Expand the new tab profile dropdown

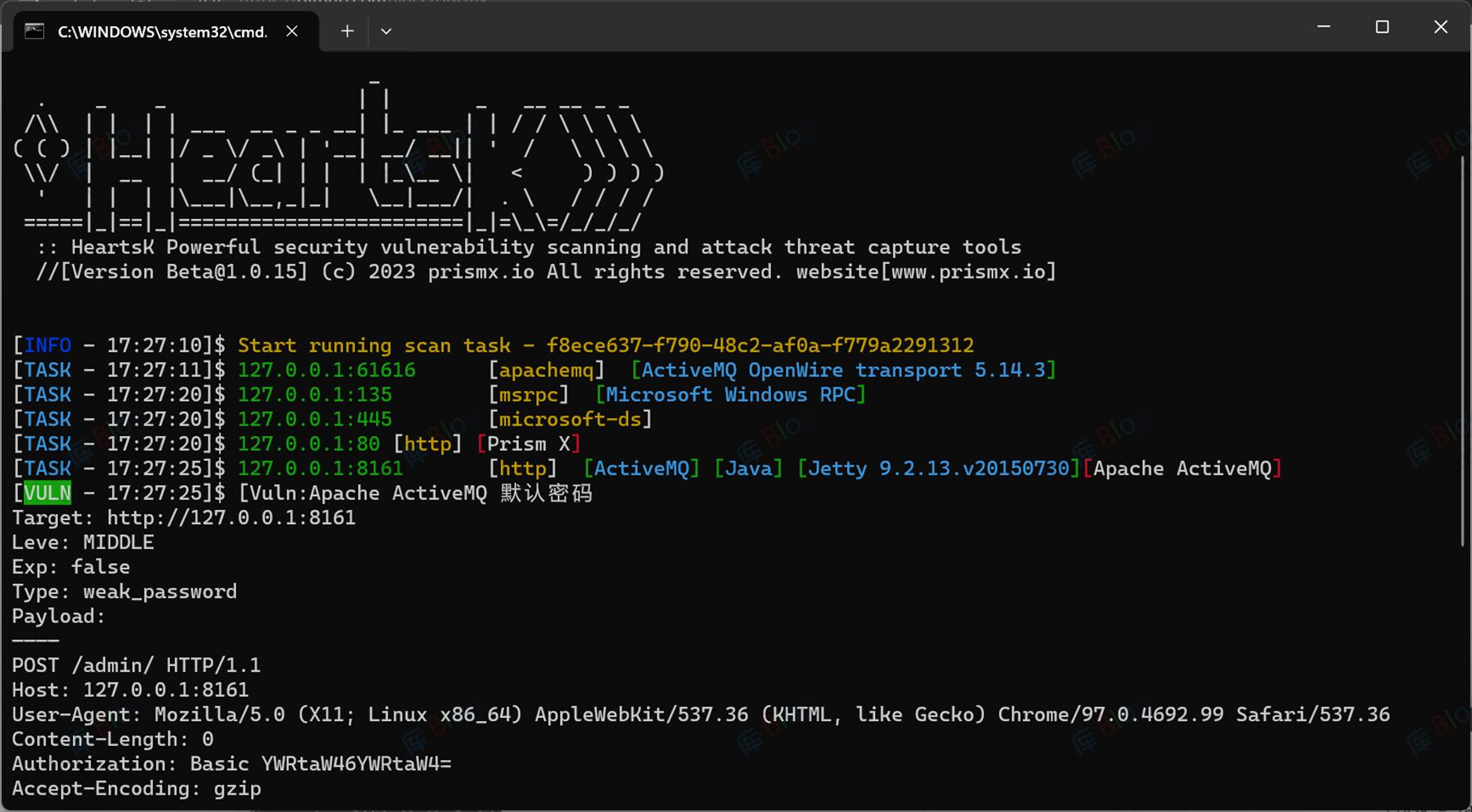coord(386,31)
